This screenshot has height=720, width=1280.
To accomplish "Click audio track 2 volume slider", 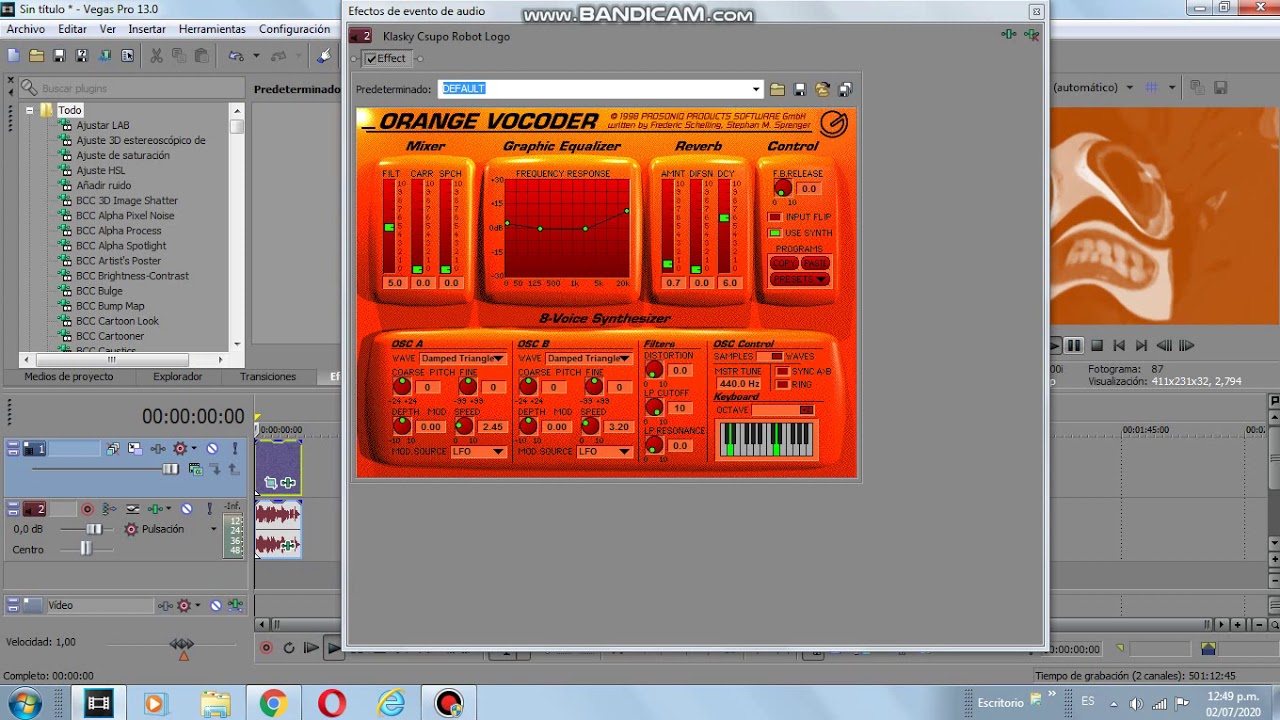I will click(x=93, y=529).
